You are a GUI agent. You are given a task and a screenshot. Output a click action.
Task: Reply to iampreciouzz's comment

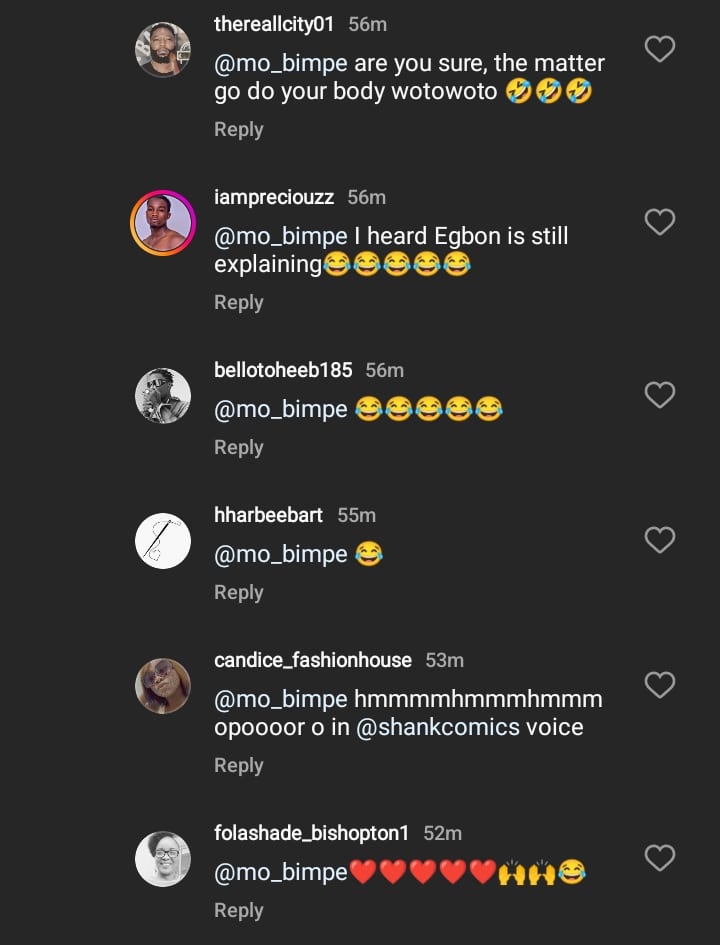tap(239, 302)
